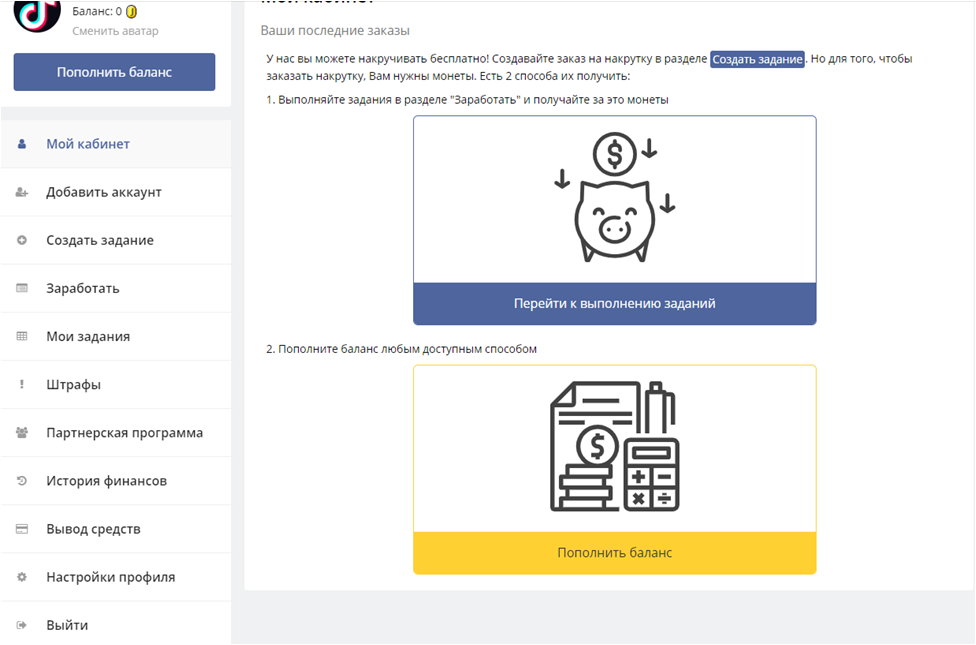Click the person icon beside Мой кабинет
Screen dimensions: 976x645
[22, 144]
